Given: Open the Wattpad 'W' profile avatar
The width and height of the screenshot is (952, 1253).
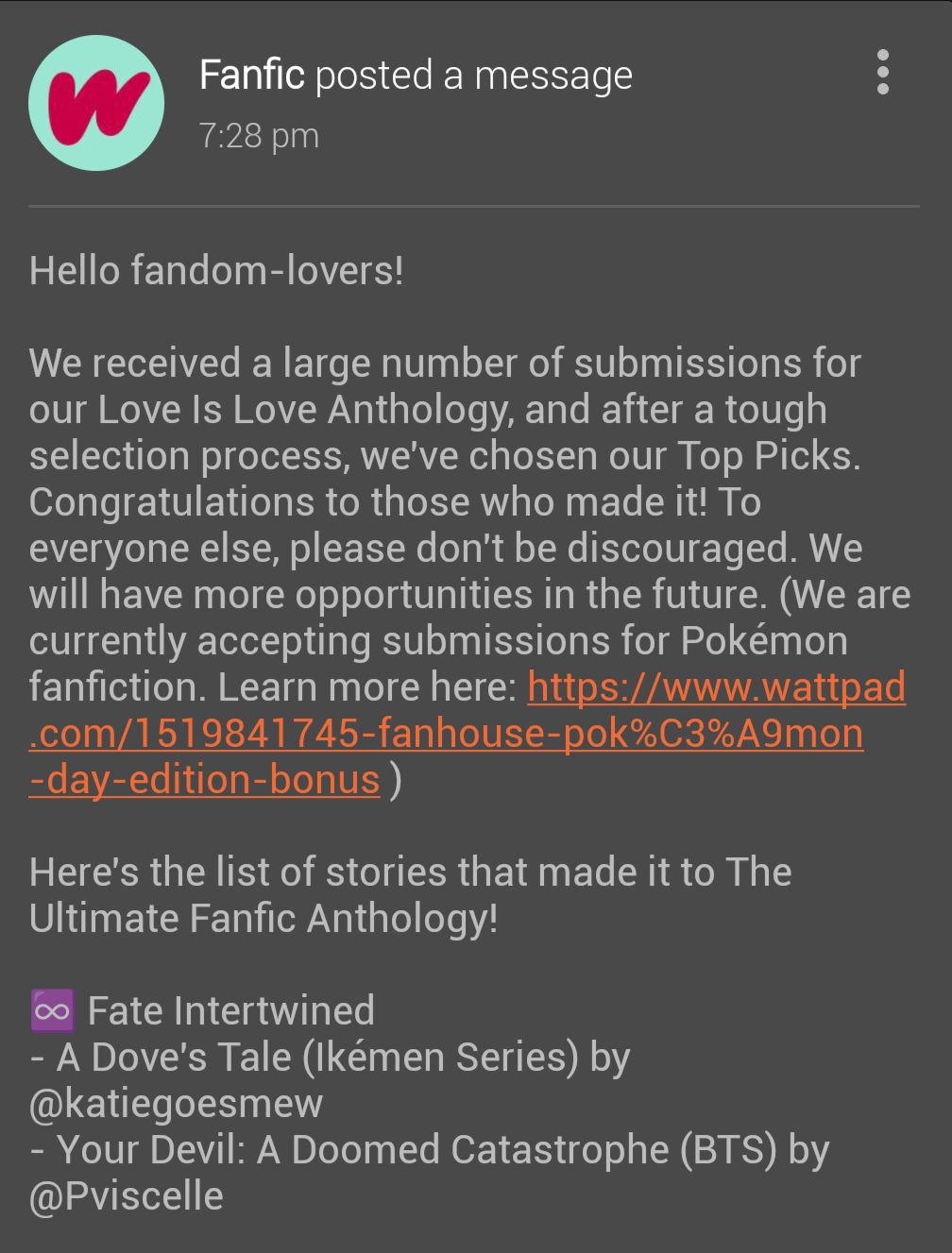Looking at the screenshot, I should (95, 102).
